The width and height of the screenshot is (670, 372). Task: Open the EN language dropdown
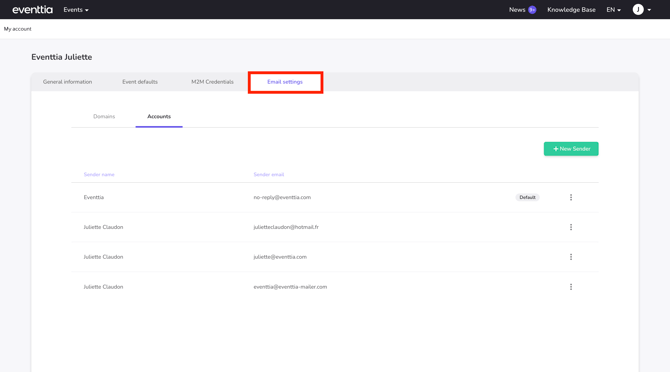(613, 9)
